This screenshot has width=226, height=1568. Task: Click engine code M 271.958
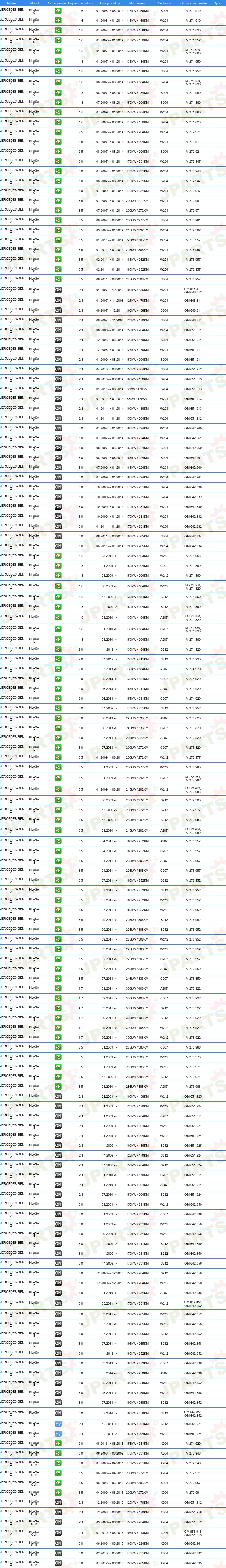tap(194, 556)
